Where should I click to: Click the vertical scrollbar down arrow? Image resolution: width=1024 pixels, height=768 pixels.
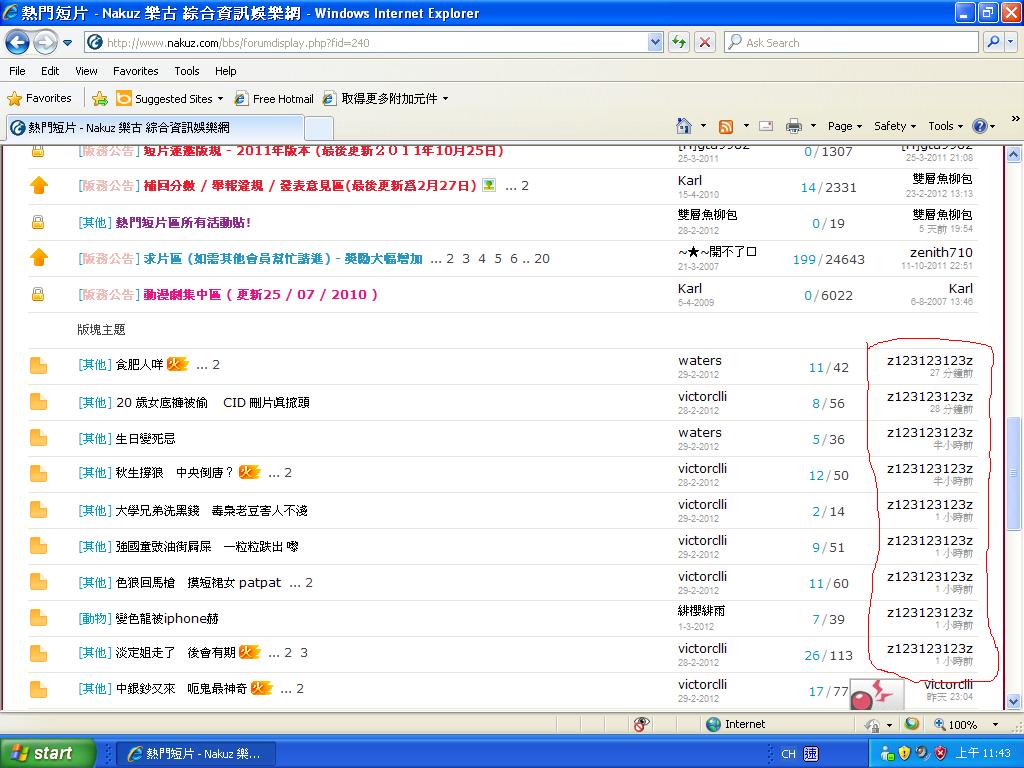1014,701
